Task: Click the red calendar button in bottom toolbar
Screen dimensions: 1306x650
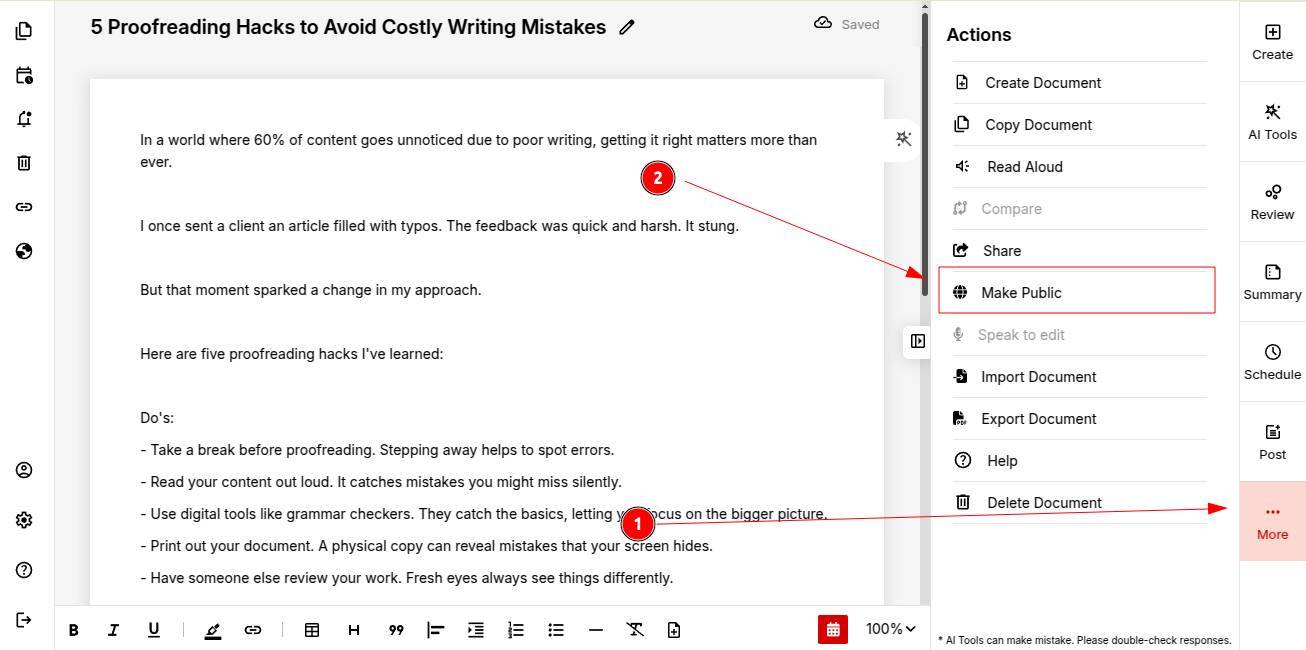Action: coord(832,629)
